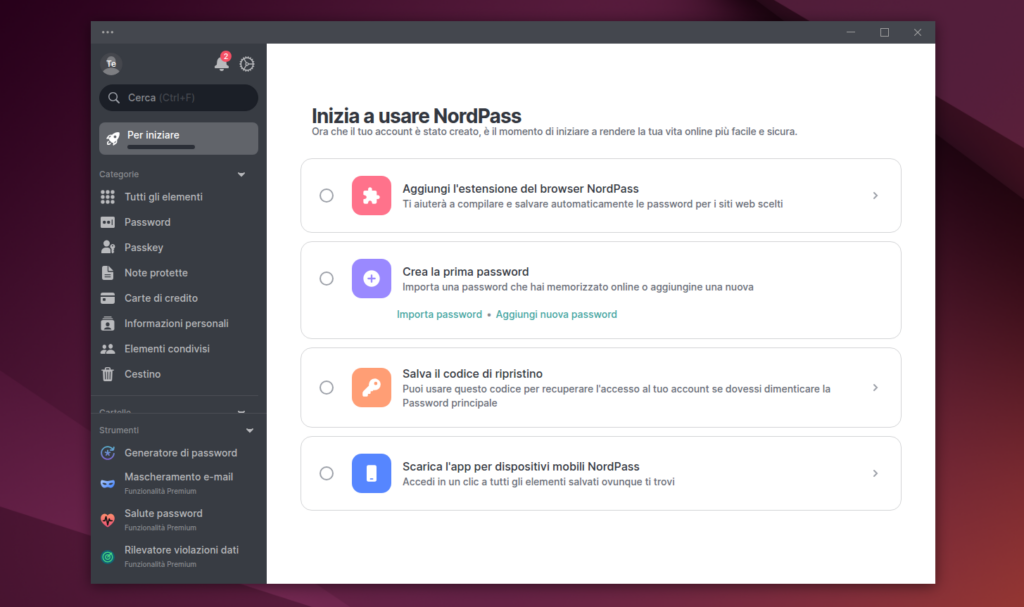Open the Generatore di password tool
This screenshot has height=607, width=1024.
180,453
